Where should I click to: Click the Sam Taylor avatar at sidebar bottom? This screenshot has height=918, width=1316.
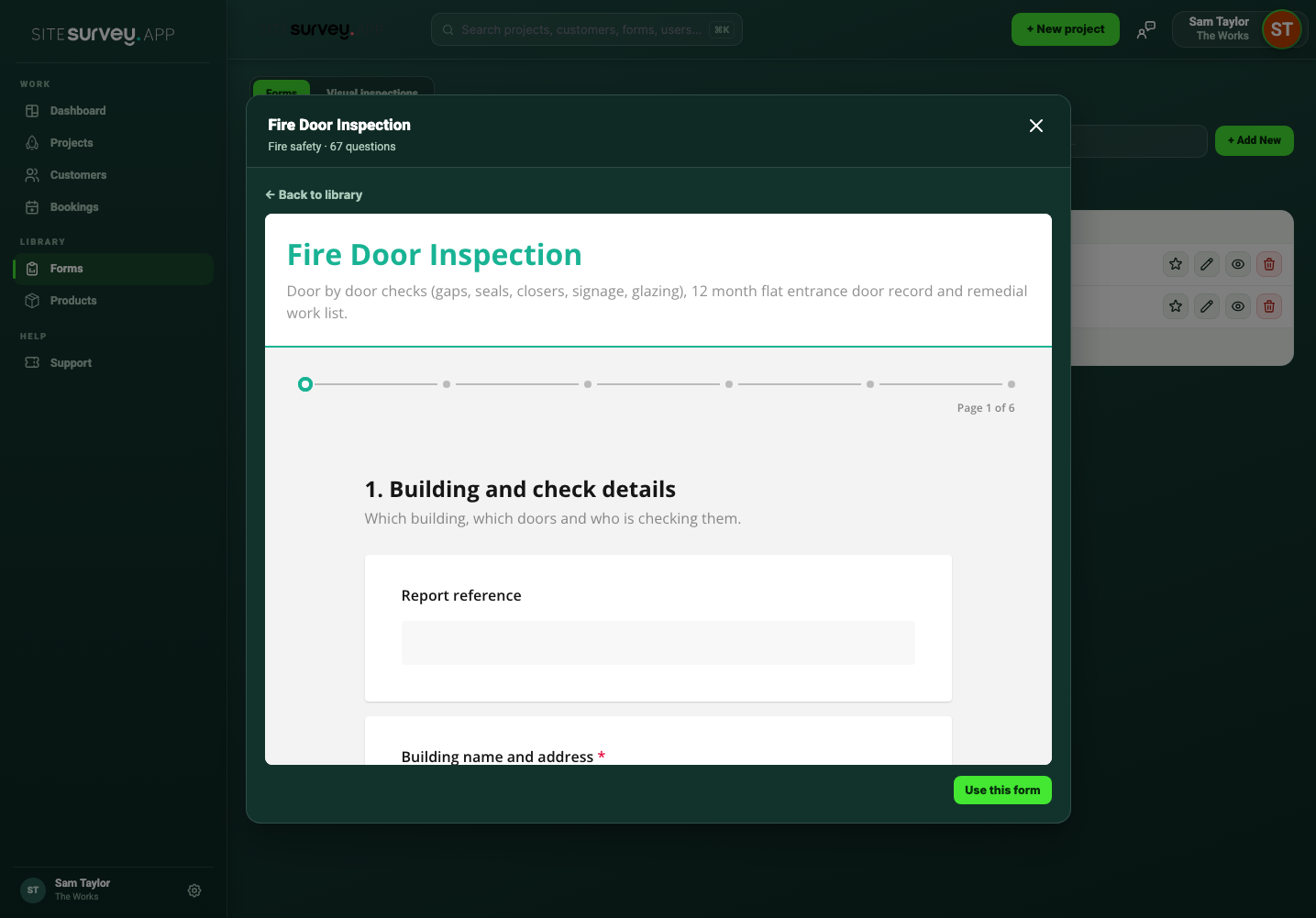click(x=33, y=890)
